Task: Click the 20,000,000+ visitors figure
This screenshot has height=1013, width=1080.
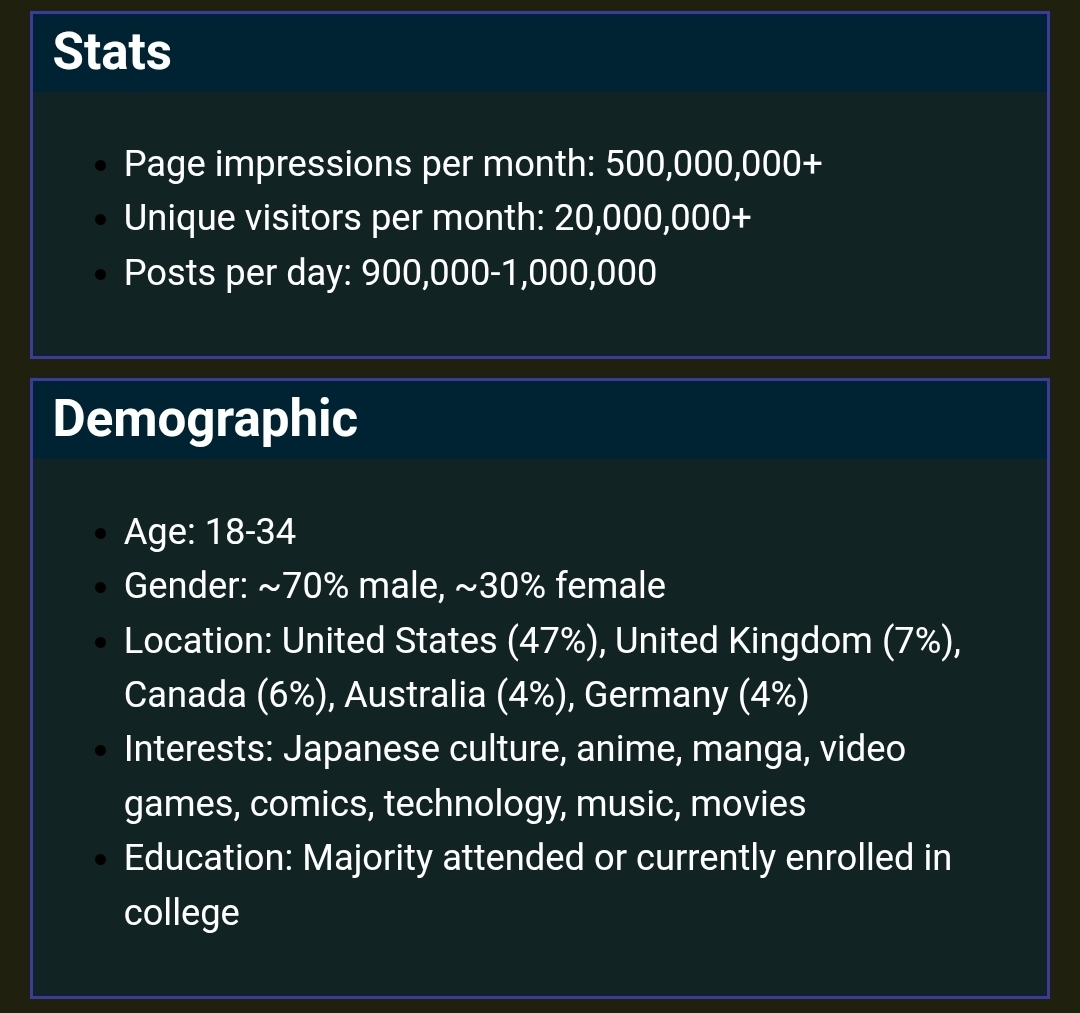Action: [652, 218]
